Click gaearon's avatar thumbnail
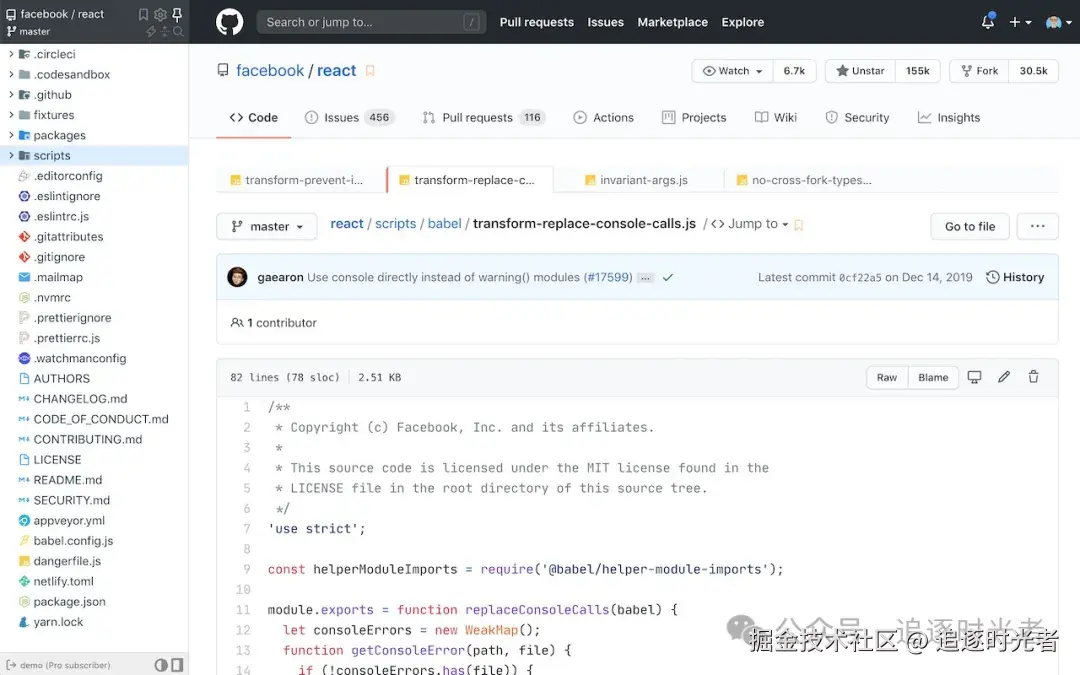Image resolution: width=1080 pixels, height=675 pixels. pos(237,277)
